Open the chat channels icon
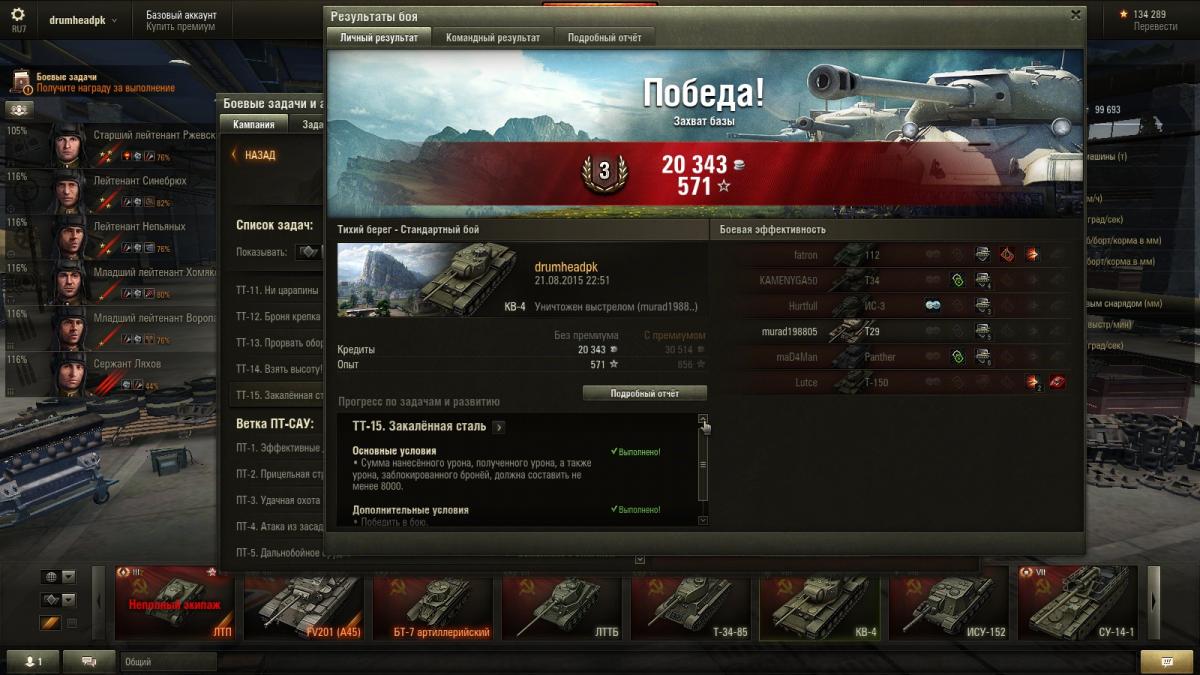The height and width of the screenshot is (675, 1200). click(89, 661)
